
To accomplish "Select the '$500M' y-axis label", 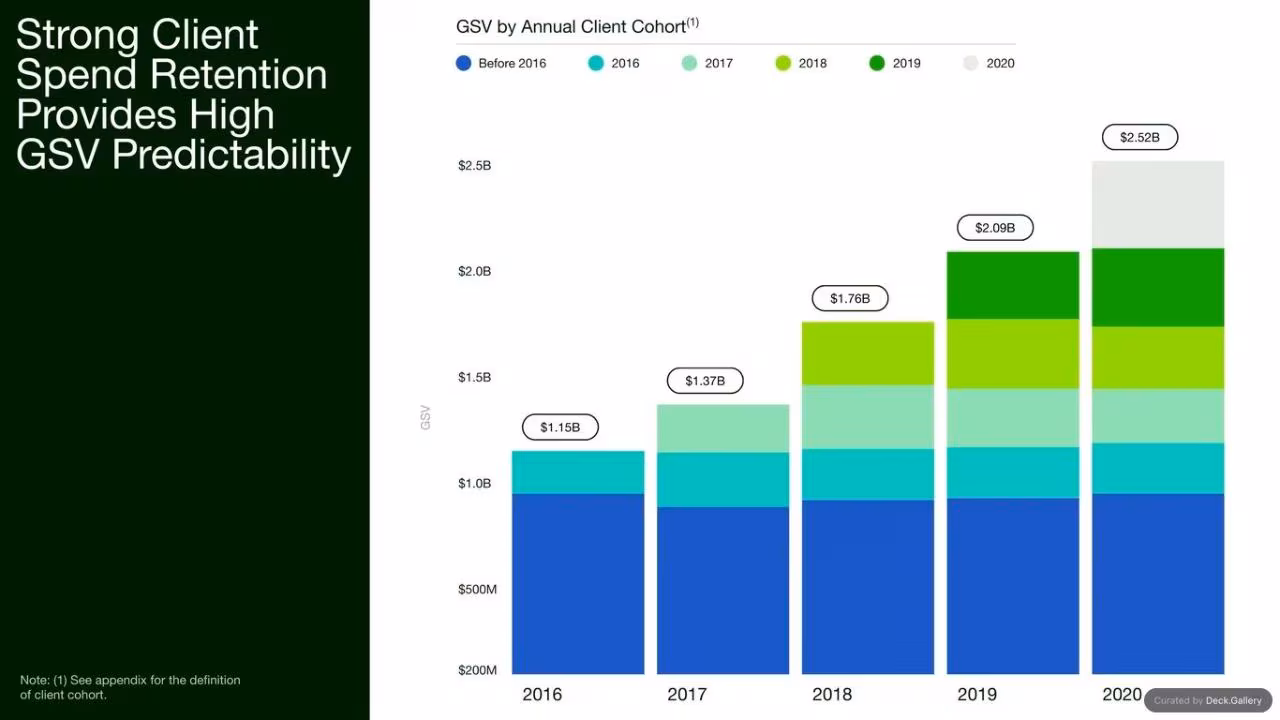I will click(x=477, y=589).
